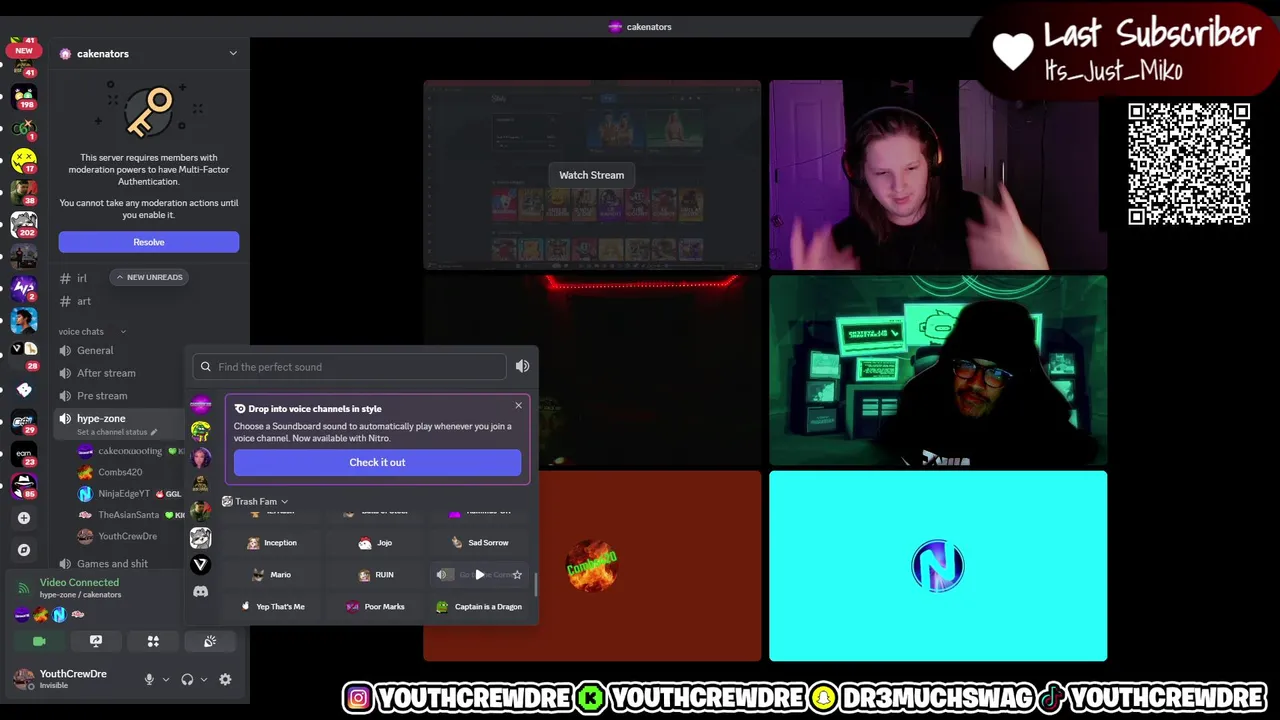Click play arrow on hovered sound
This screenshot has width=1280, height=720.
click(480, 575)
